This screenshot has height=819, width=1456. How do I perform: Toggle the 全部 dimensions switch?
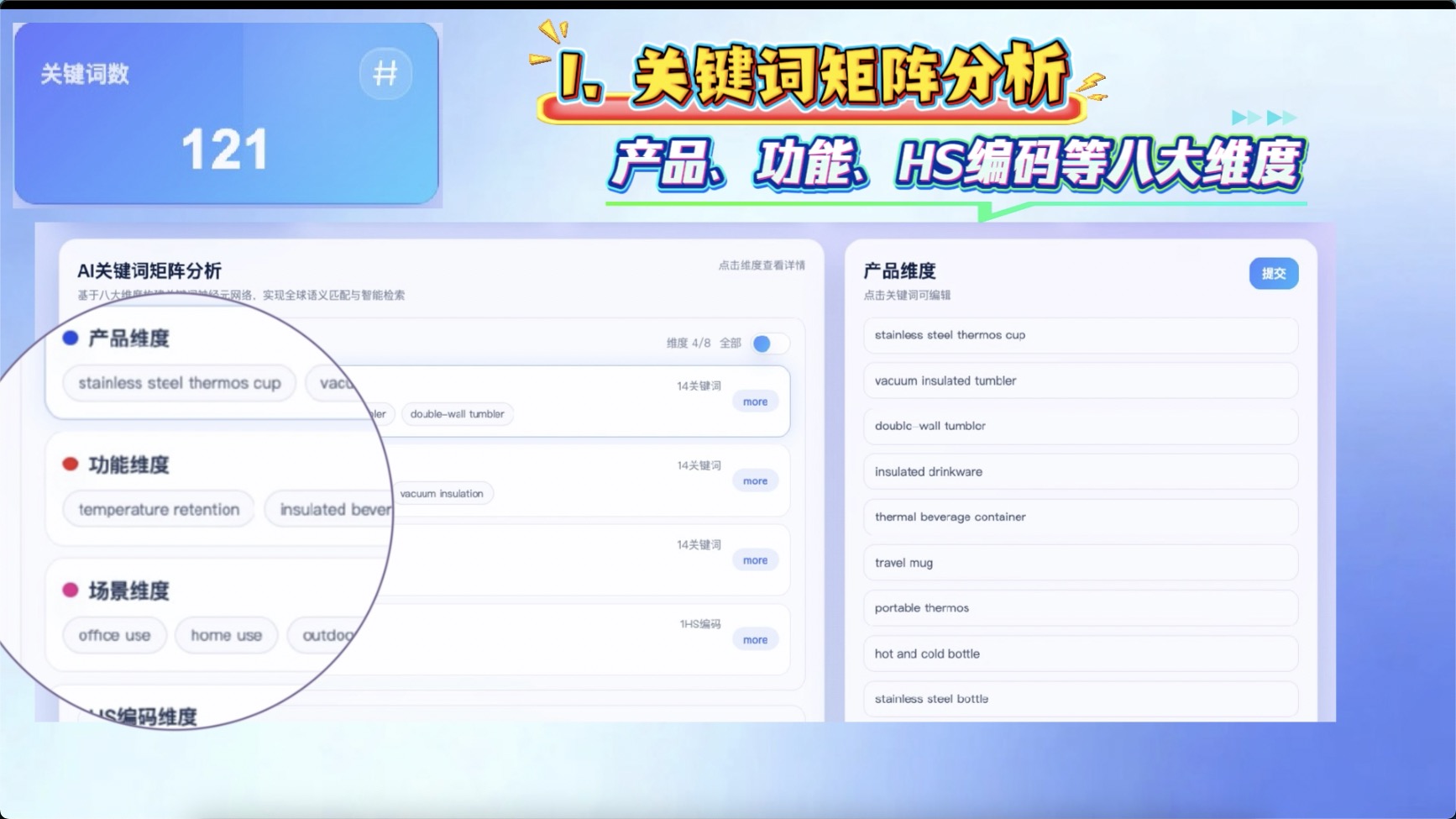768,344
